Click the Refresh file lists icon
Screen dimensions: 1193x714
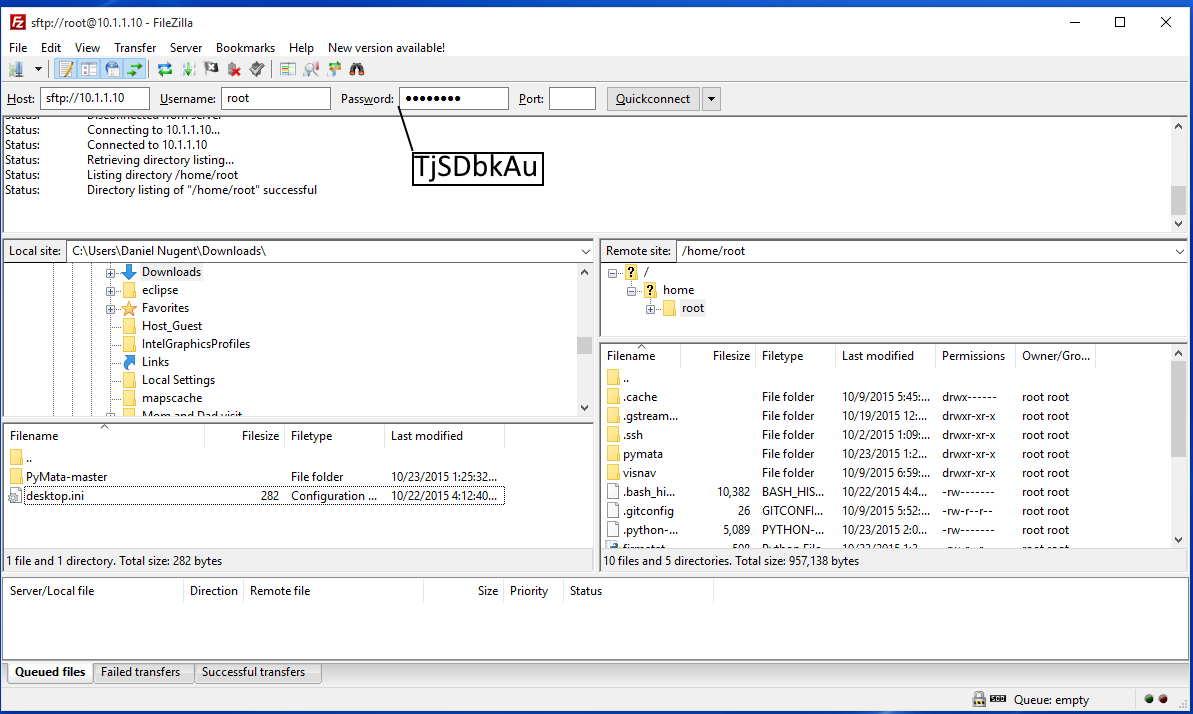[x=165, y=69]
